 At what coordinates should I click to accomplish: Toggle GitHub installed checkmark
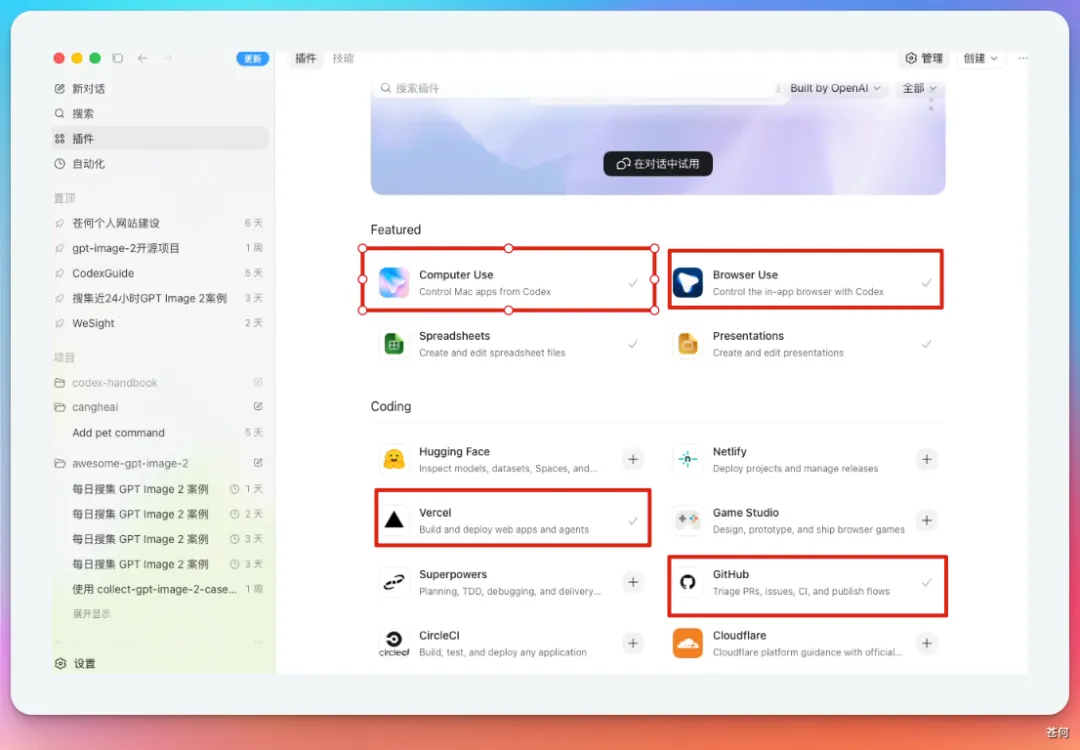[x=927, y=583]
